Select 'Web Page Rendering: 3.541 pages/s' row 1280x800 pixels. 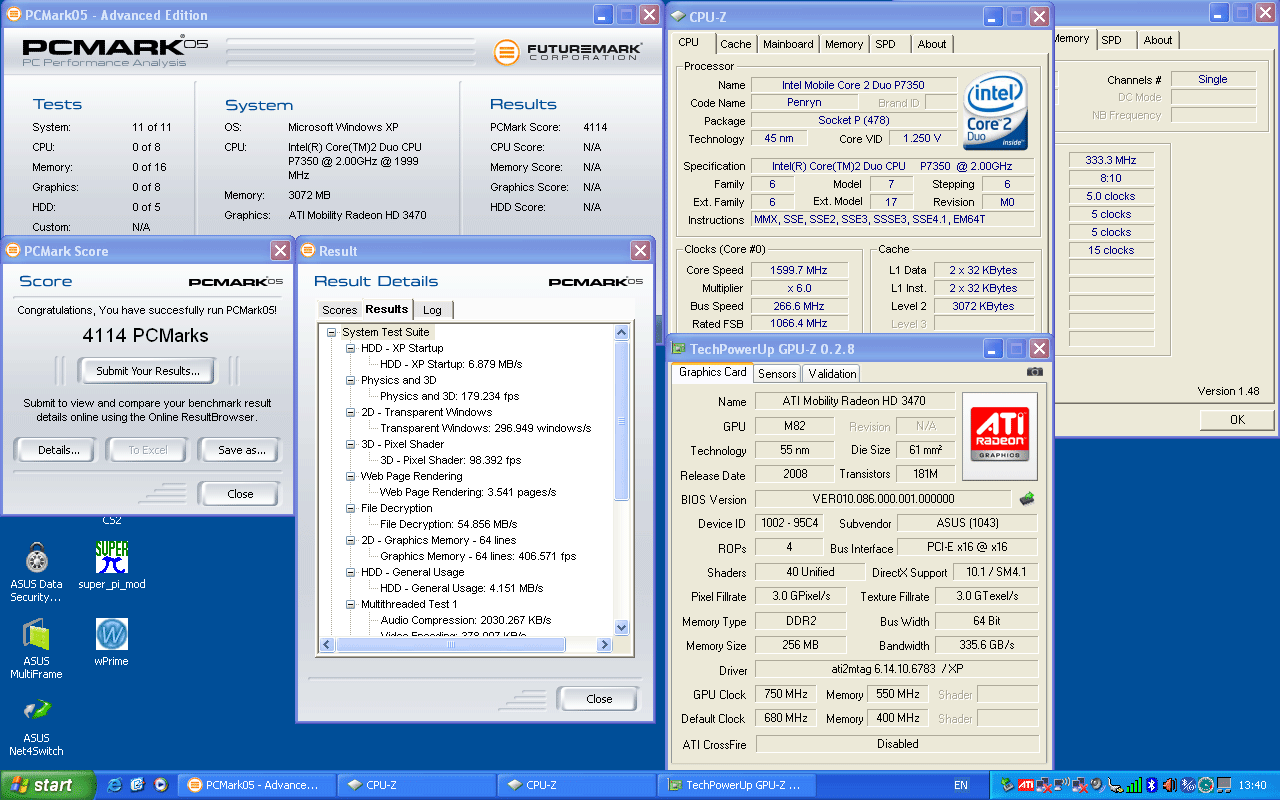[x=468, y=492]
